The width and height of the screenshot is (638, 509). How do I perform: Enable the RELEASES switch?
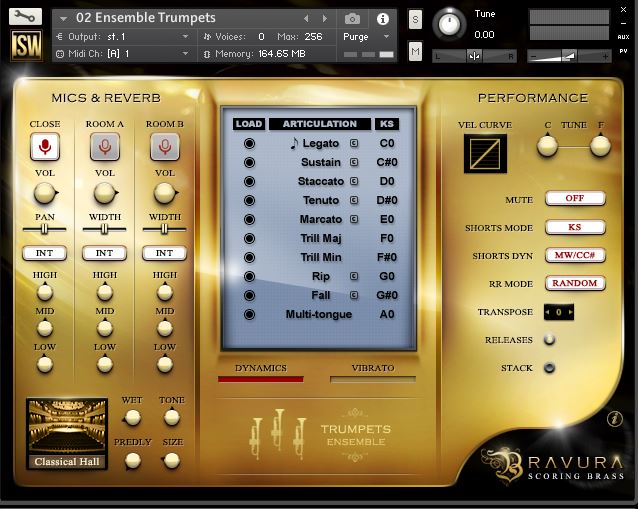(x=549, y=340)
